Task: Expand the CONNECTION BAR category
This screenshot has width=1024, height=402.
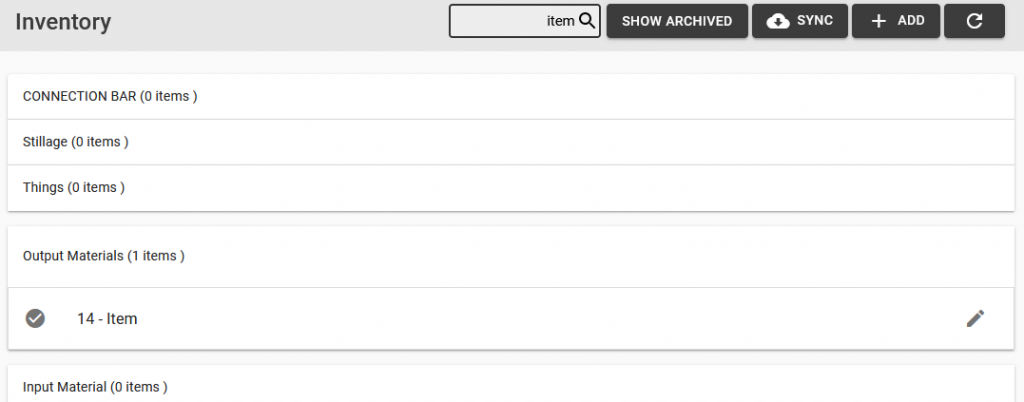Action: tap(511, 97)
